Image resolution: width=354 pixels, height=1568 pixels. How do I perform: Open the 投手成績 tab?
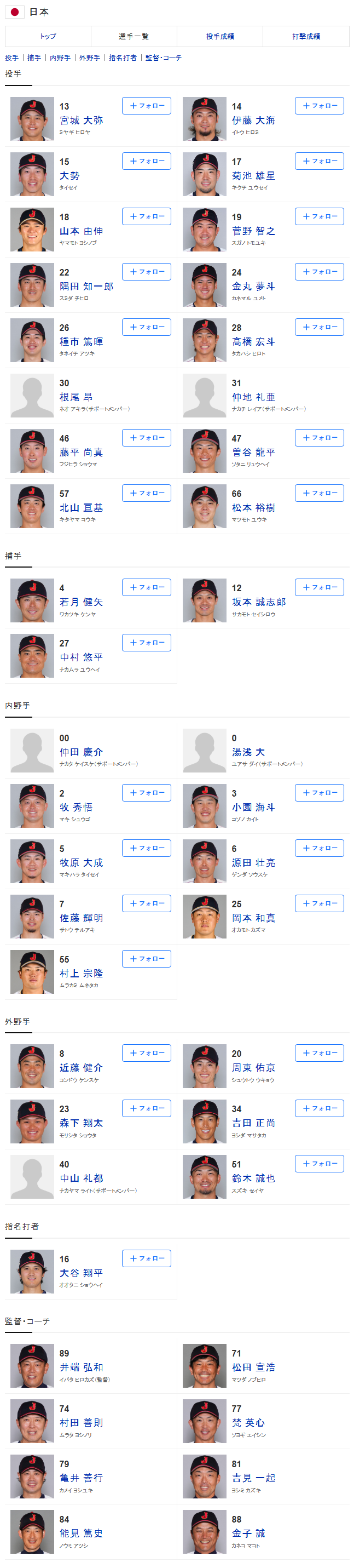tap(219, 37)
